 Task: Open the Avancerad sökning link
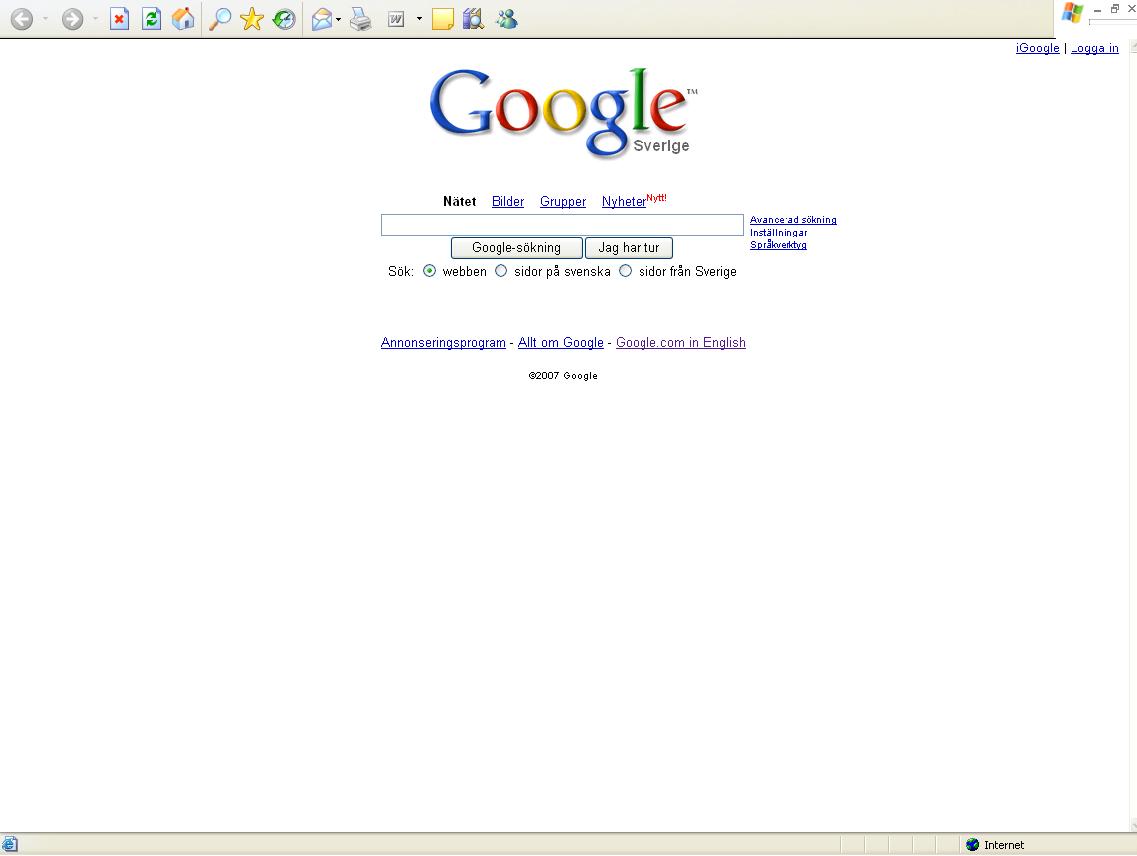tap(793, 220)
